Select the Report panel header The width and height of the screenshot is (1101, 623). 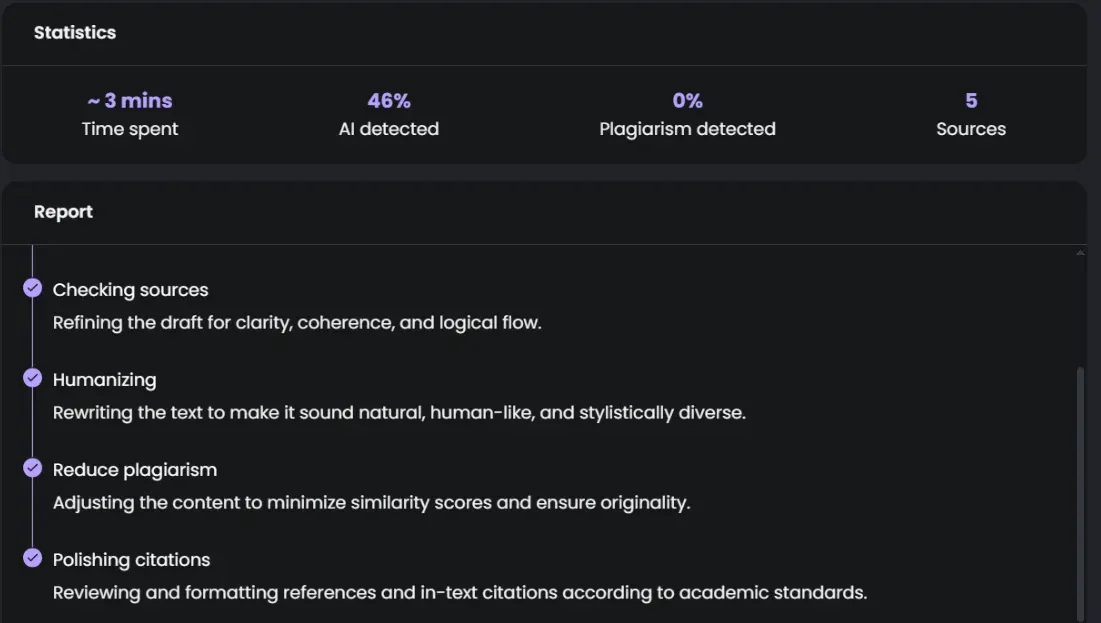pos(63,212)
